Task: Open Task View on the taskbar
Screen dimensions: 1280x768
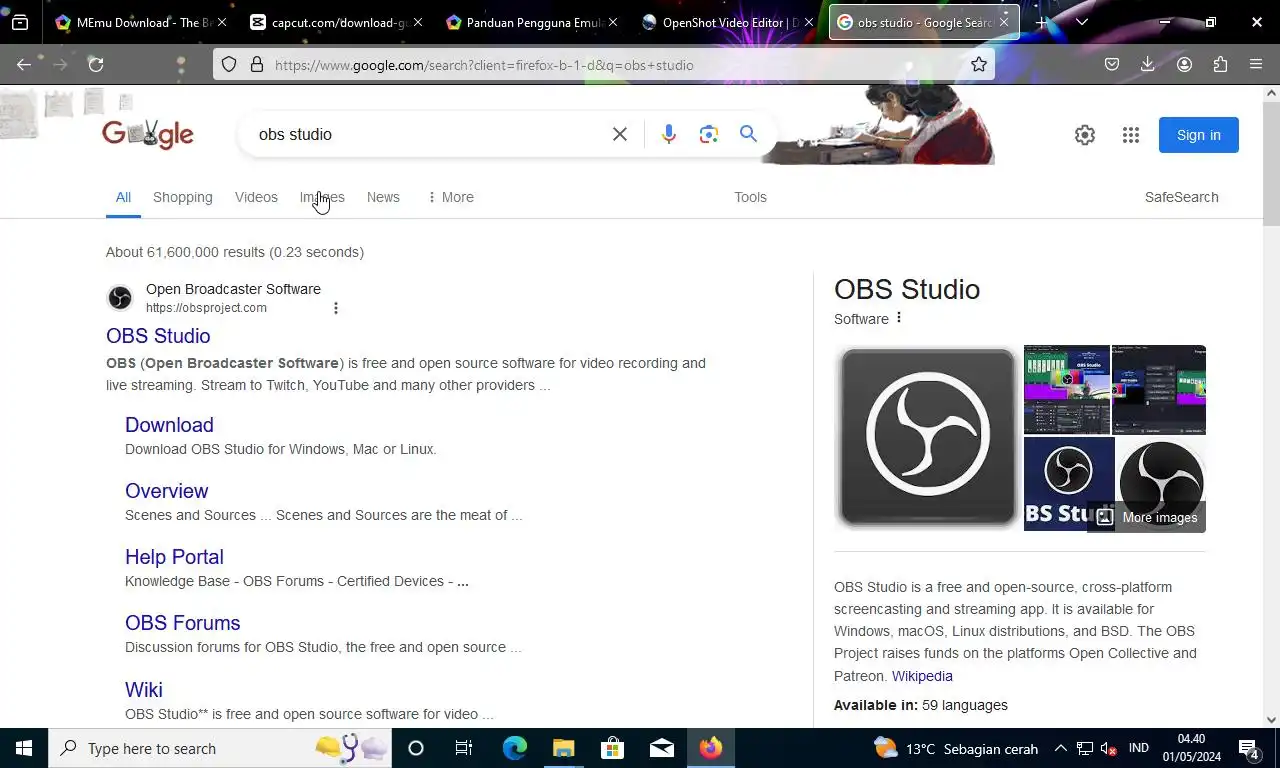Action: [464, 748]
